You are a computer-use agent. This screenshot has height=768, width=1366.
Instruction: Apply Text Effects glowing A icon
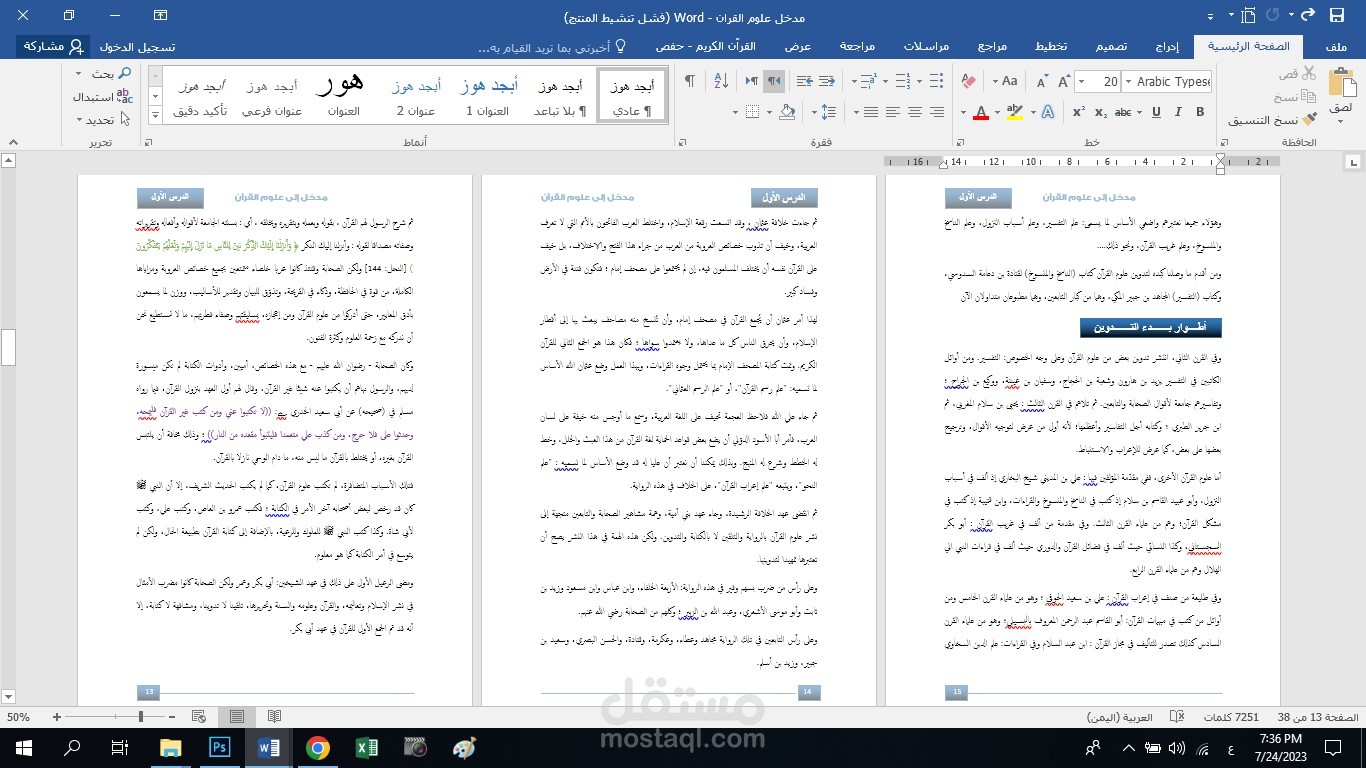pyautogui.click(x=1049, y=112)
